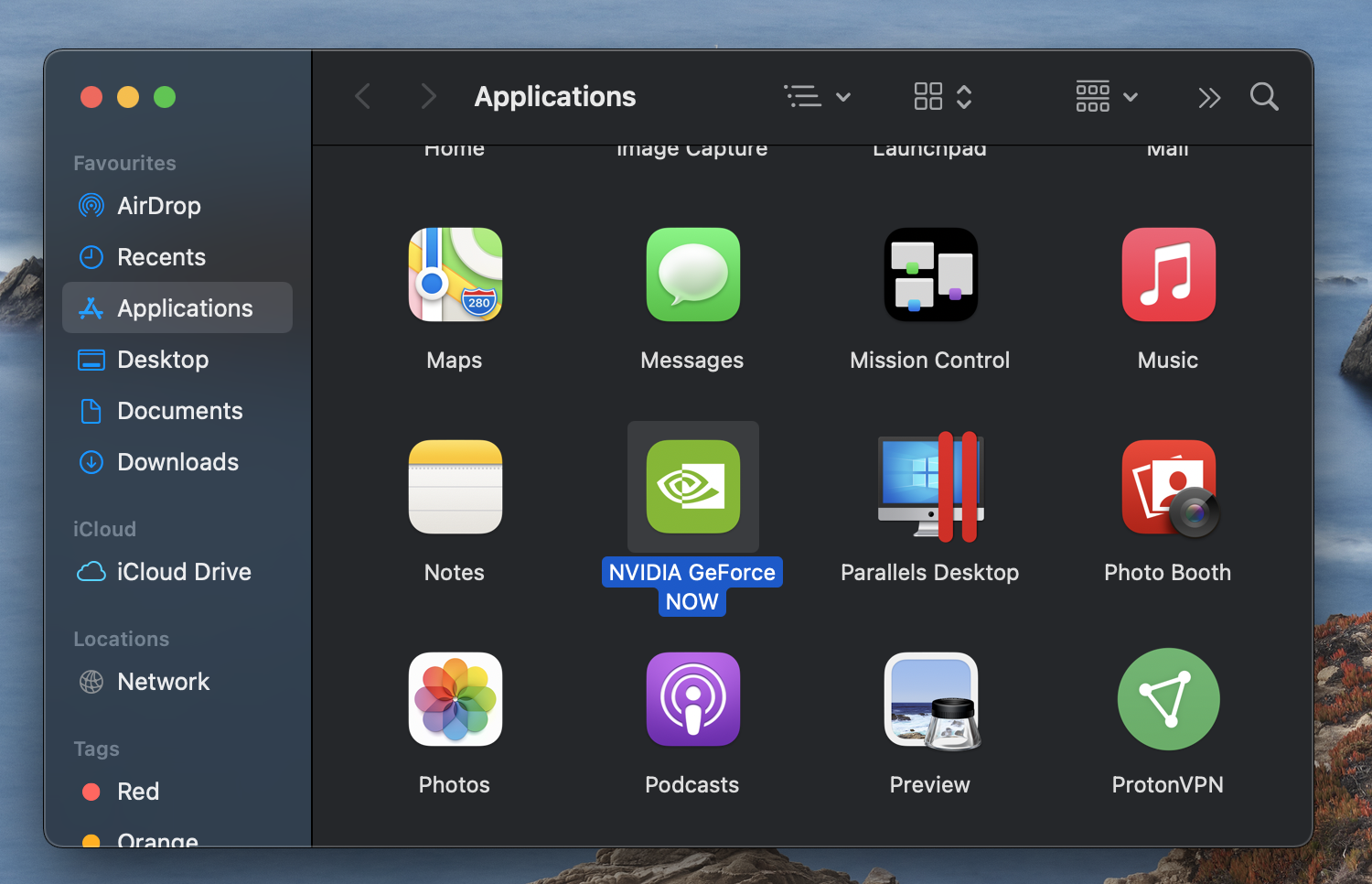
Task: Select the Mission Control app icon
Action: [x=930, y=275]
